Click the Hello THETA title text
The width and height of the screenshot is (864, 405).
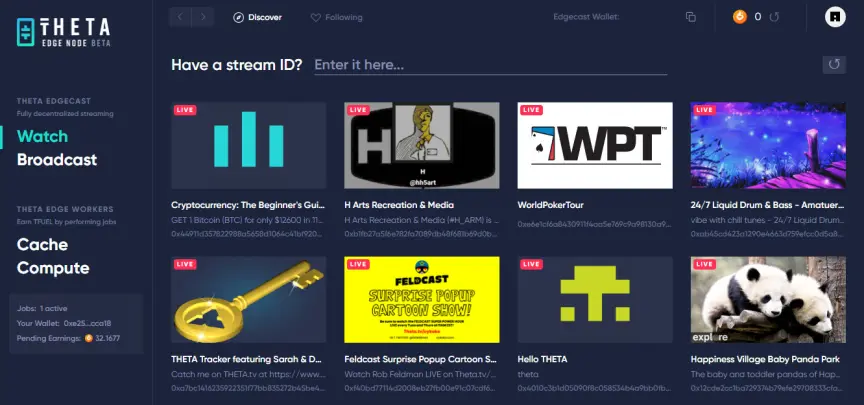point(542,359)
